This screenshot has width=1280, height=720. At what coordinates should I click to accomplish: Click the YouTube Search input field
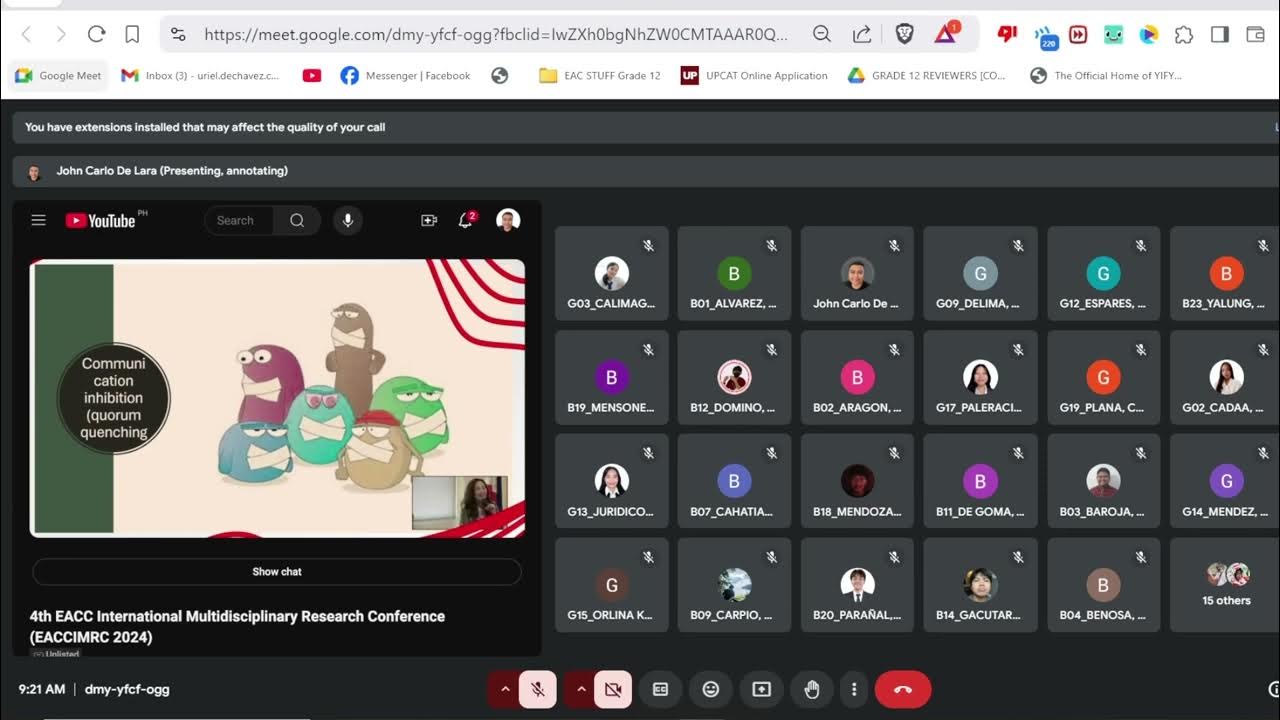(x=240, y=220)
